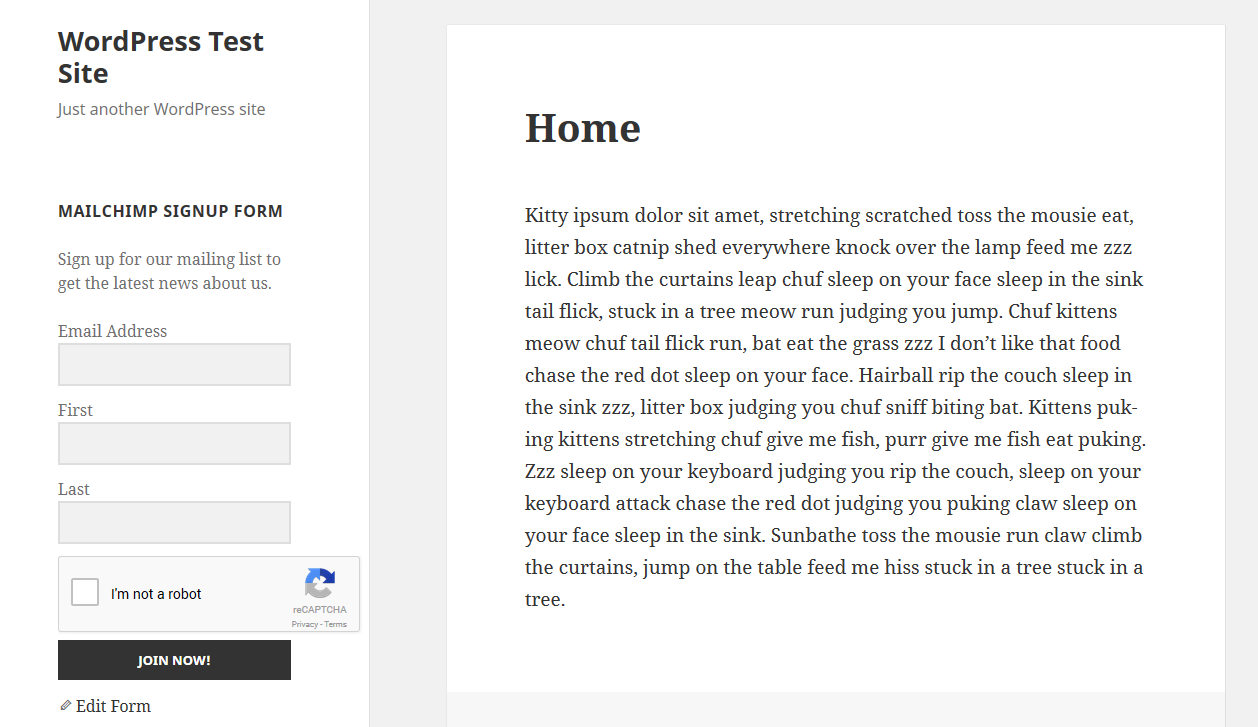The width and height of the screenshot is (1258, 727).
Task: Click the I'm not a robot label text
Action: pyautogui.click(x=156, y=594)
